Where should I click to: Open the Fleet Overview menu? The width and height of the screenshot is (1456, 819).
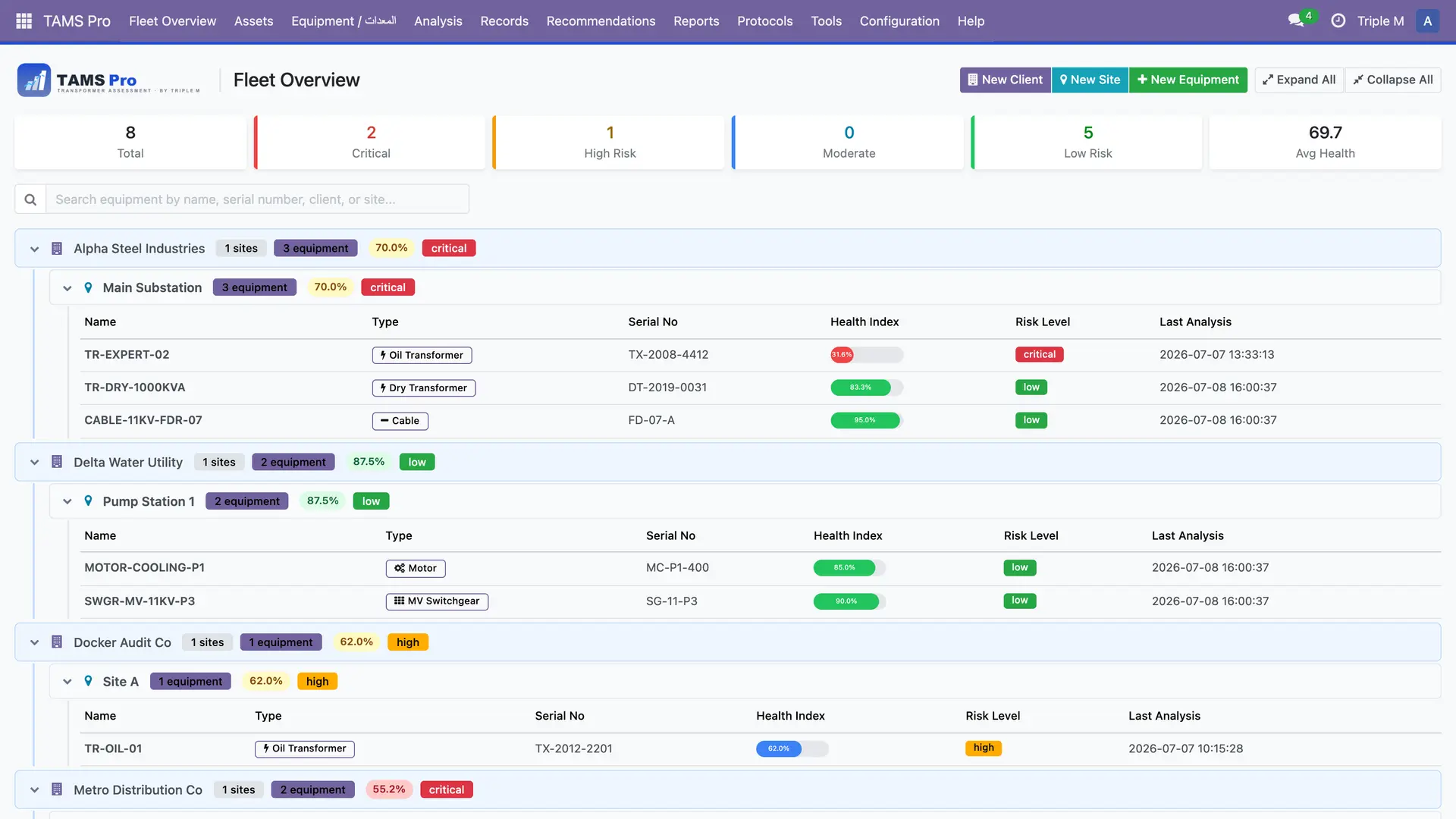point(172,21)
